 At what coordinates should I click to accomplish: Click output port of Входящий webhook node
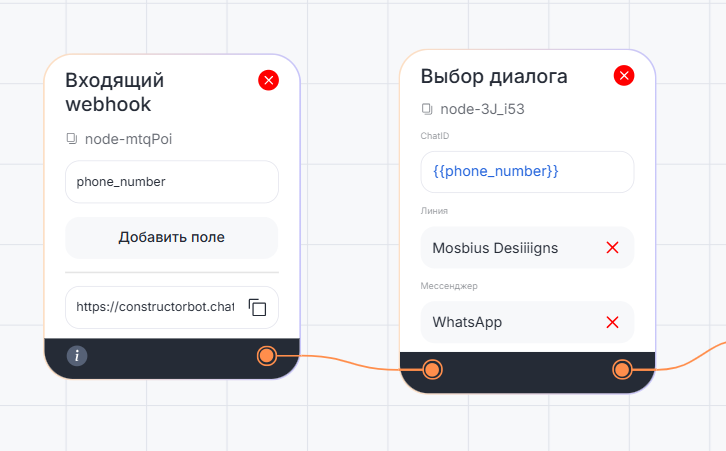pos(266,355)
